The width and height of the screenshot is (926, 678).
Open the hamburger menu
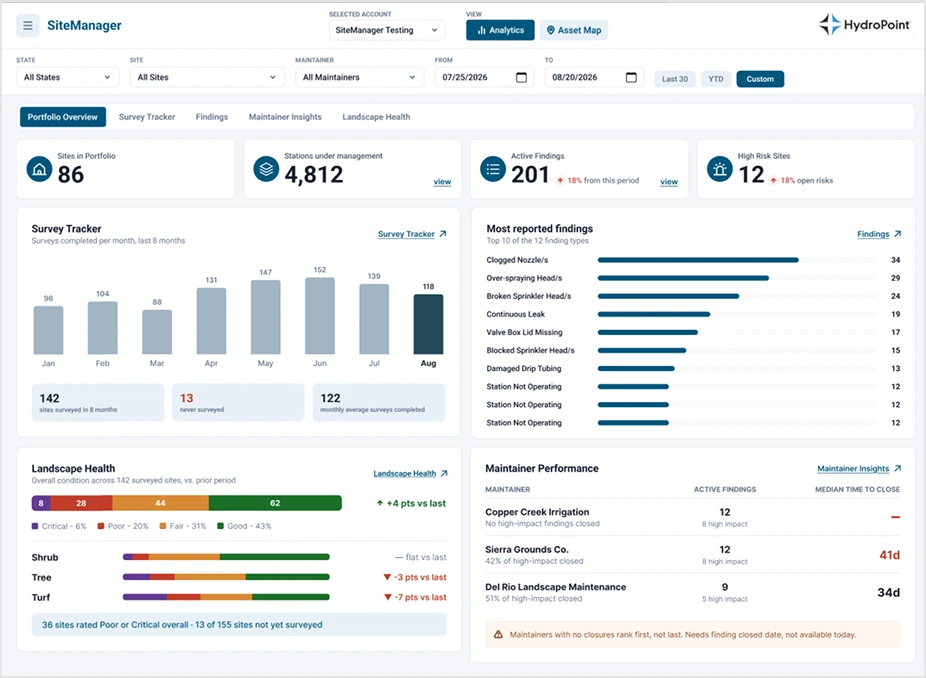click(x=28, y=25)
